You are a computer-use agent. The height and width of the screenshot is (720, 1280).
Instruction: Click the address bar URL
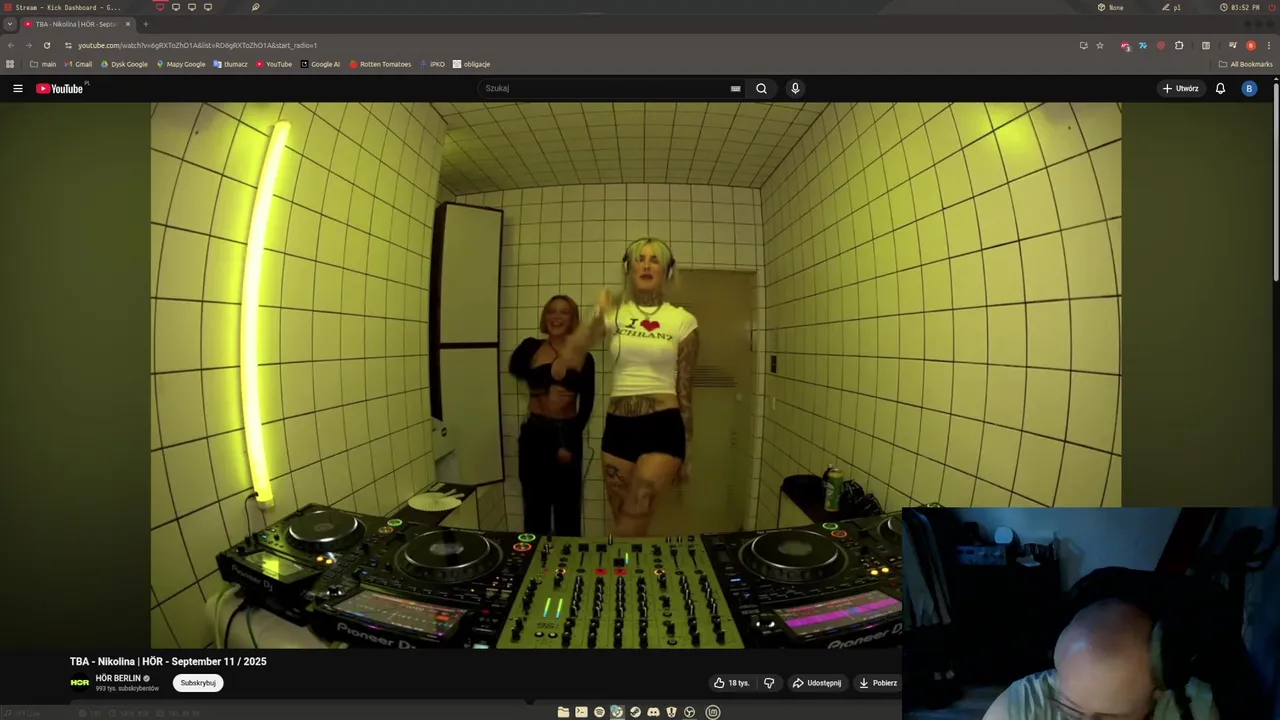(x=197, y=45)
